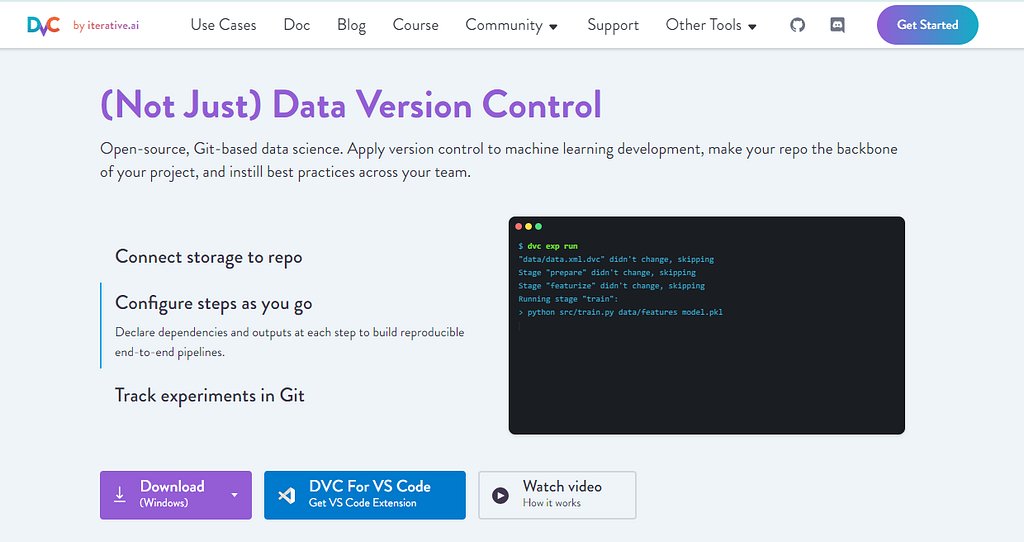The image size is (1024, 542).
Task: Click the 'data/data.xml.dvc' terminal line
Action: click(x=616, y=259)
